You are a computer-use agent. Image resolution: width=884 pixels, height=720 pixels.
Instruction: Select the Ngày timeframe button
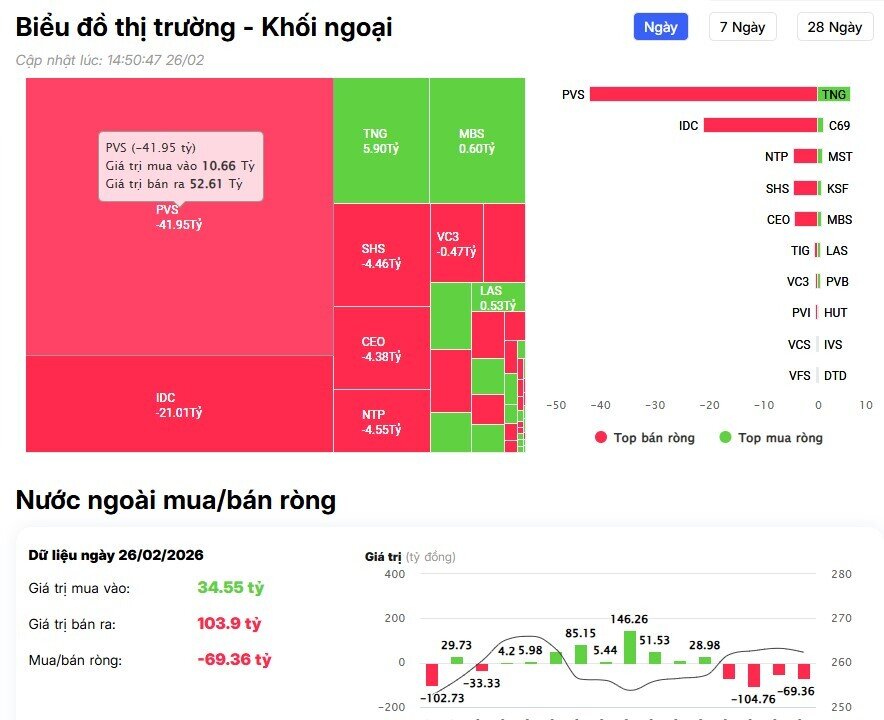[x=660, y=27]
